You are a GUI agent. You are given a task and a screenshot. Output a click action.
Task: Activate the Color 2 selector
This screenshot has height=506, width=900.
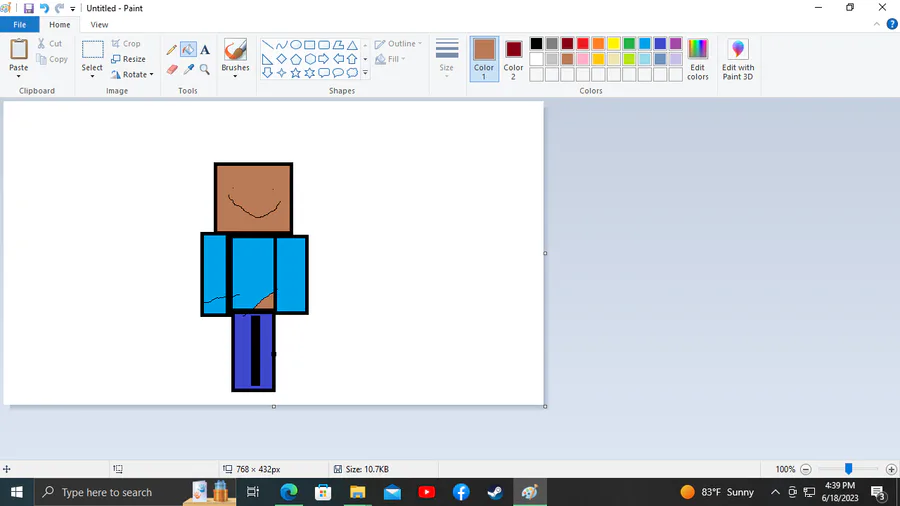coord(513,59)
